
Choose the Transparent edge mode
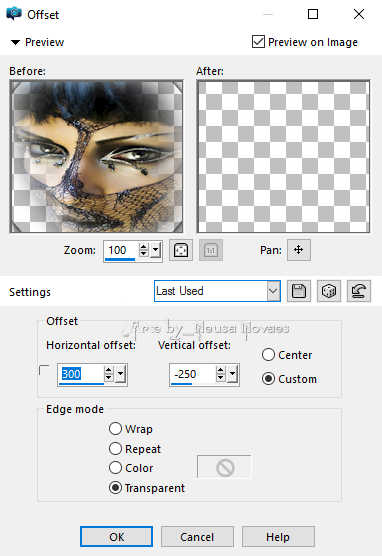pyautogui.click(x=115, y=488)
